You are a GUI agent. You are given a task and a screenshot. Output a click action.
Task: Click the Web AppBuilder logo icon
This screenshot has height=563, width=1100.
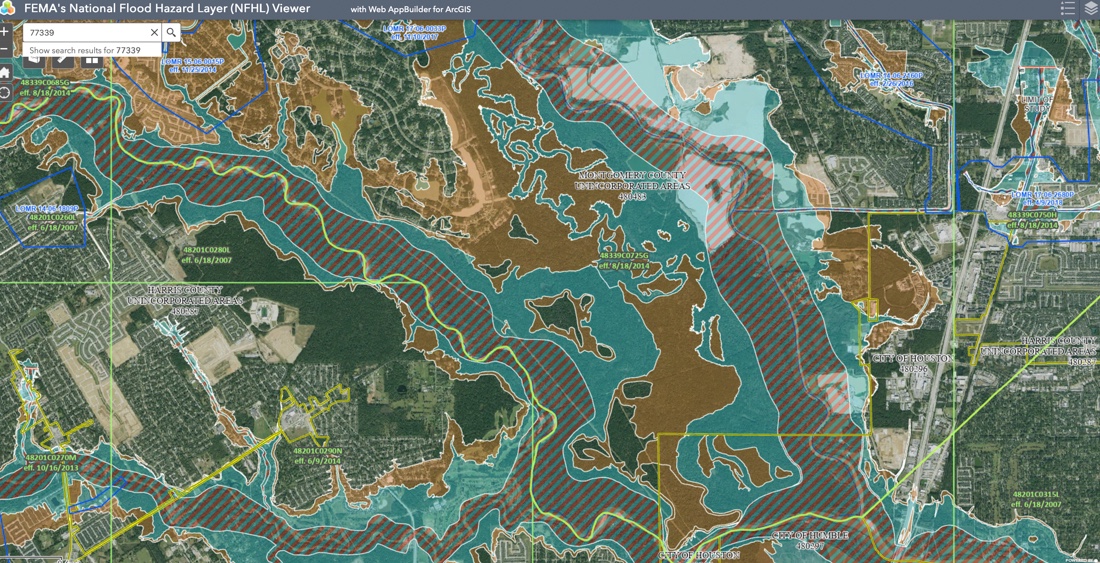pos(6,8)
